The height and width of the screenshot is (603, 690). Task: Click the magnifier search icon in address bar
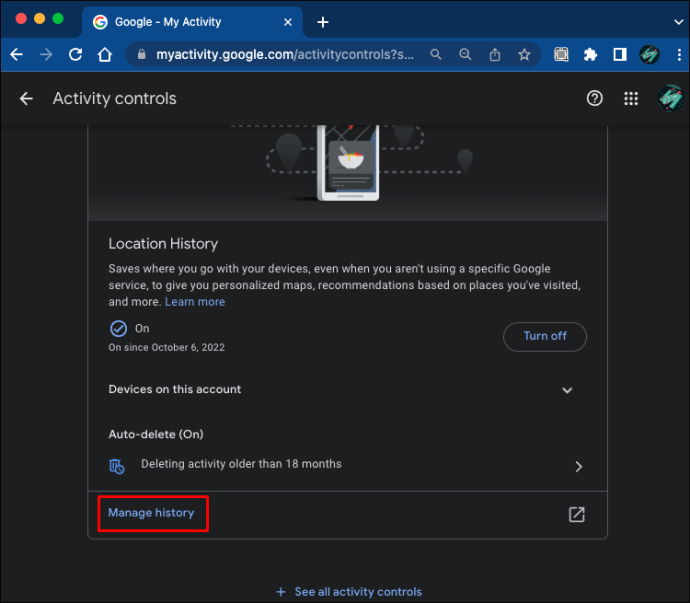[436, 55]
